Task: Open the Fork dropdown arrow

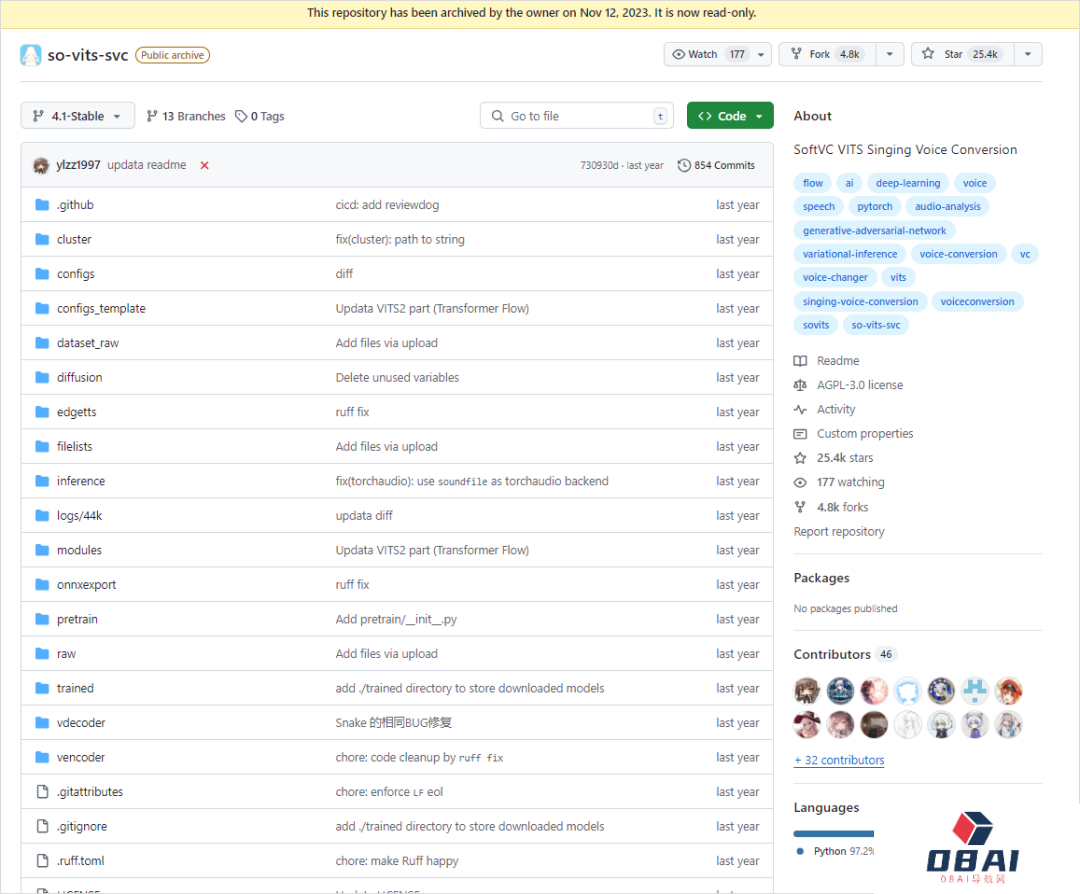Action: click(888, 54)
